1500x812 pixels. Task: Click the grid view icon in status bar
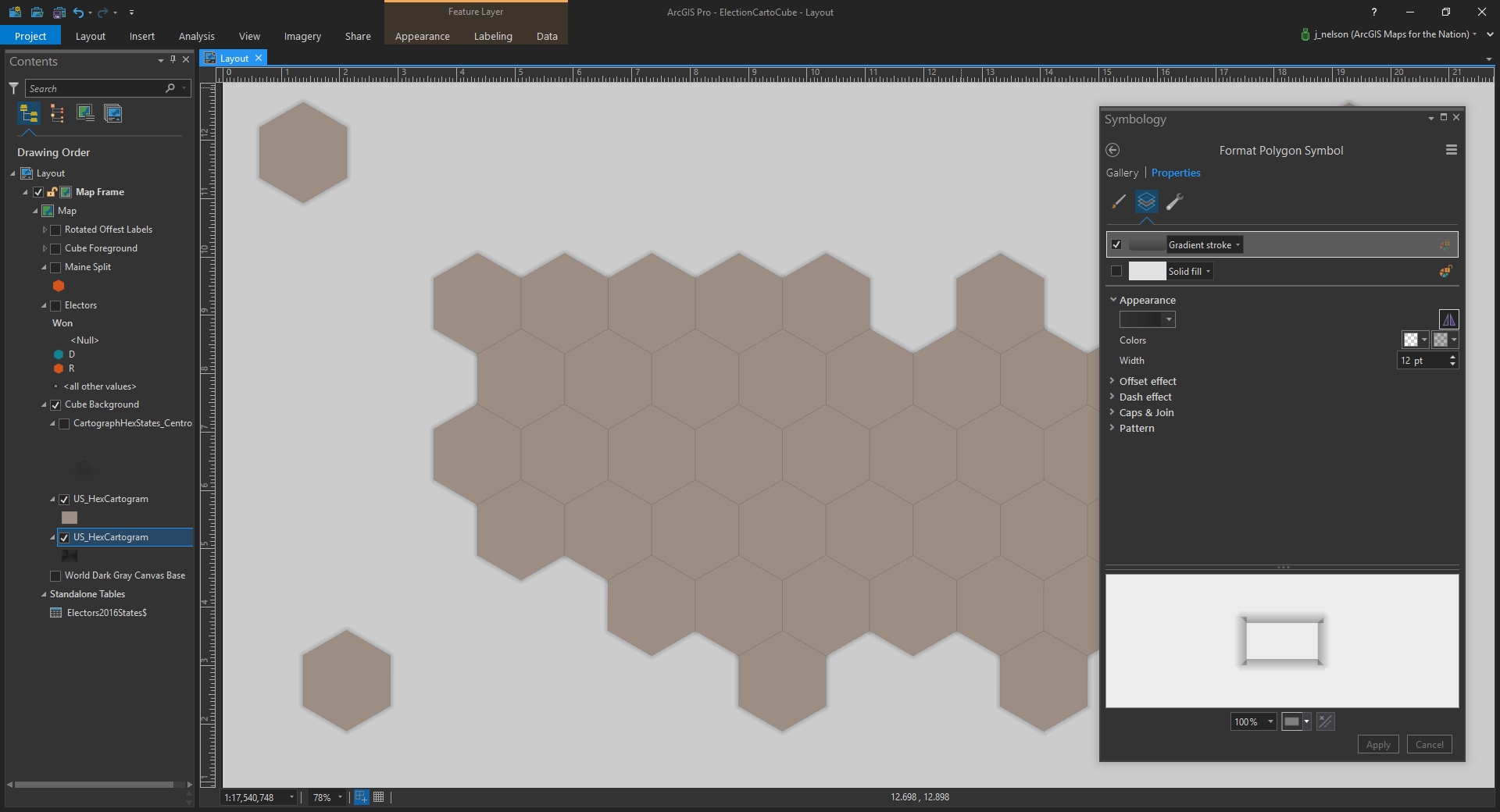379,797
